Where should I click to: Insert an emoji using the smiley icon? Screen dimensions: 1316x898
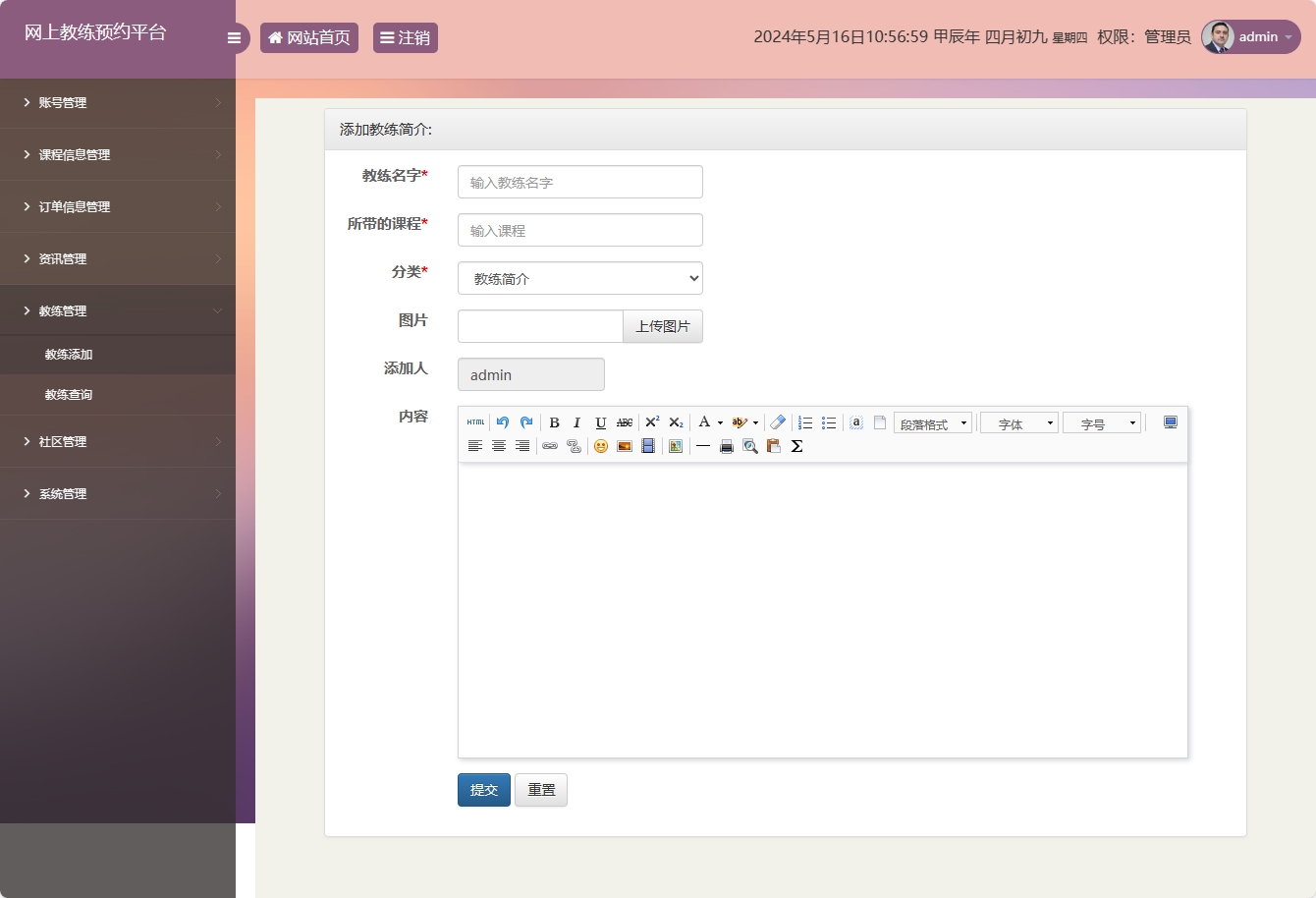[x=601, y=446]
